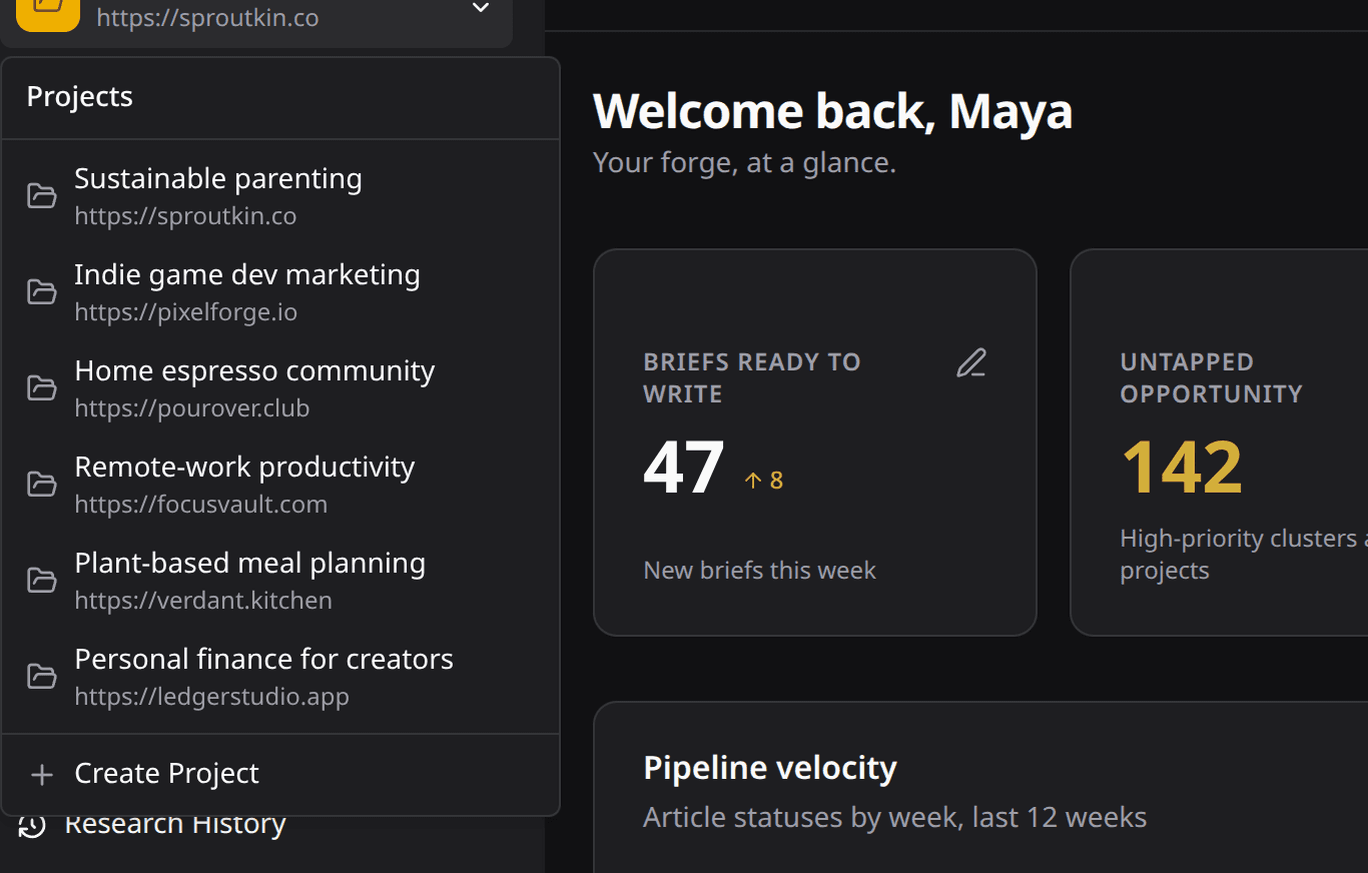Click the https://ledgerstudio.app URL text
Screen dimensions: 1368x873
click(212, 696)
